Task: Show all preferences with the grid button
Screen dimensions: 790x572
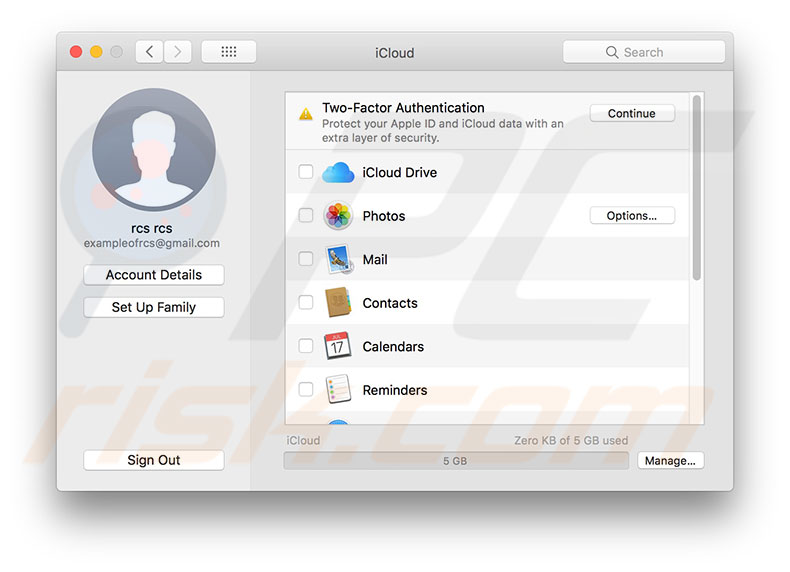Action: coord(229,52)
